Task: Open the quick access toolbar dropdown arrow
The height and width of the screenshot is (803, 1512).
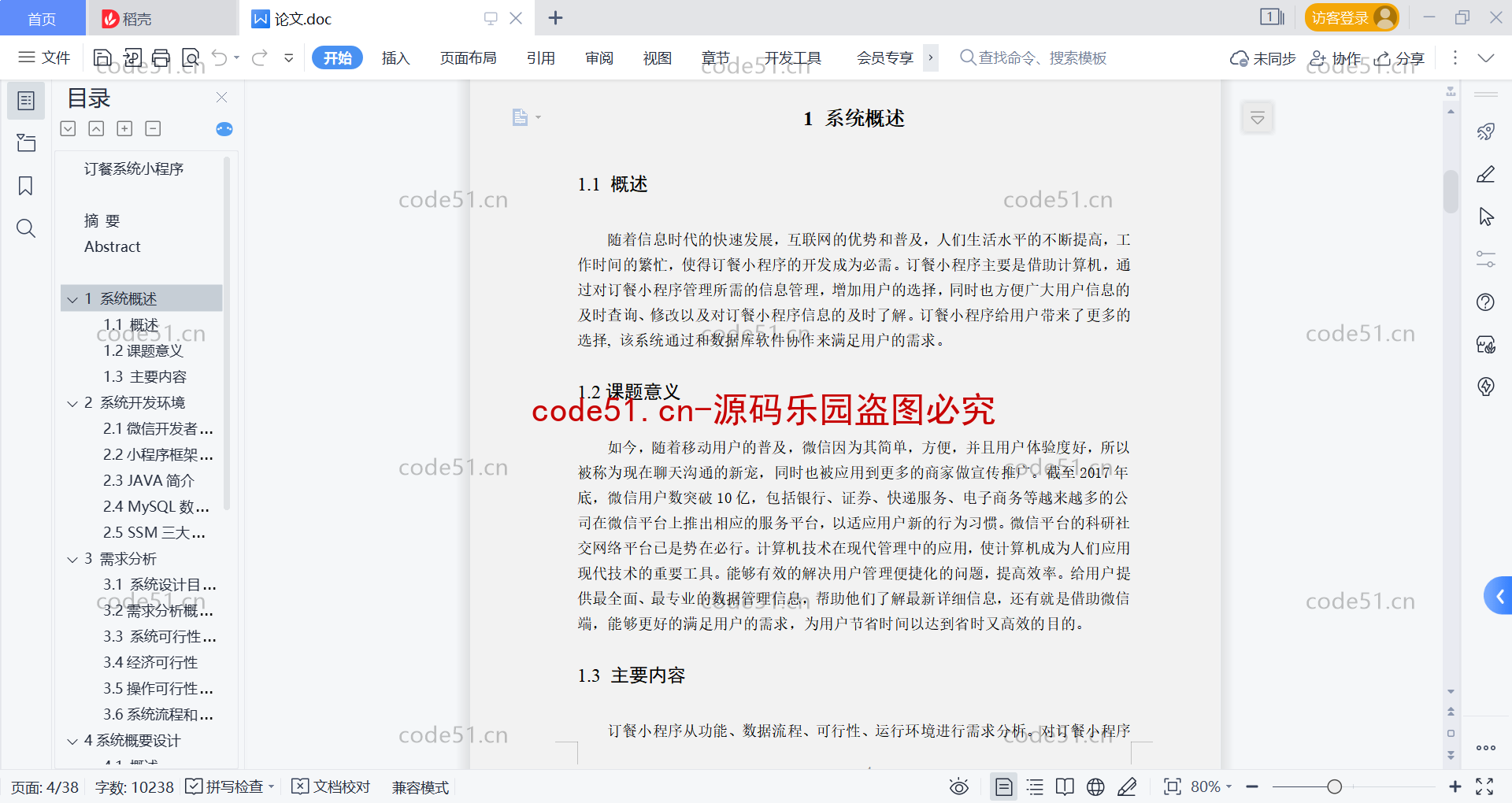Action: tap(289, 57)
